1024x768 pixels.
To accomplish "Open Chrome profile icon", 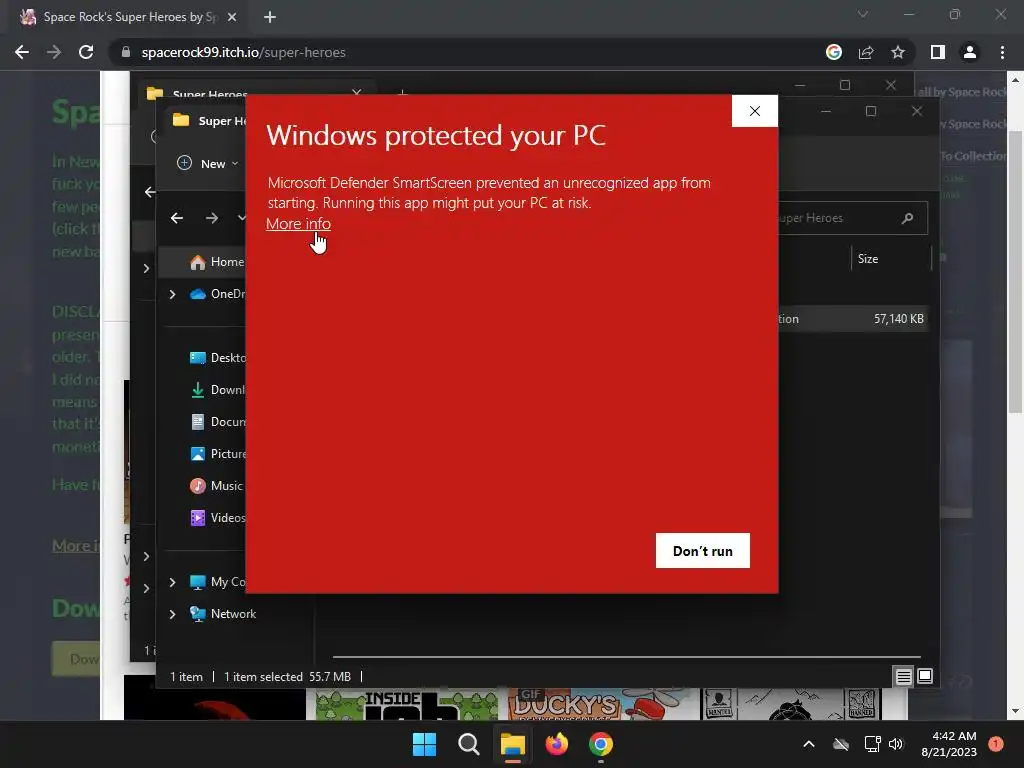I will pyautogui.click(x=970, y=52).
